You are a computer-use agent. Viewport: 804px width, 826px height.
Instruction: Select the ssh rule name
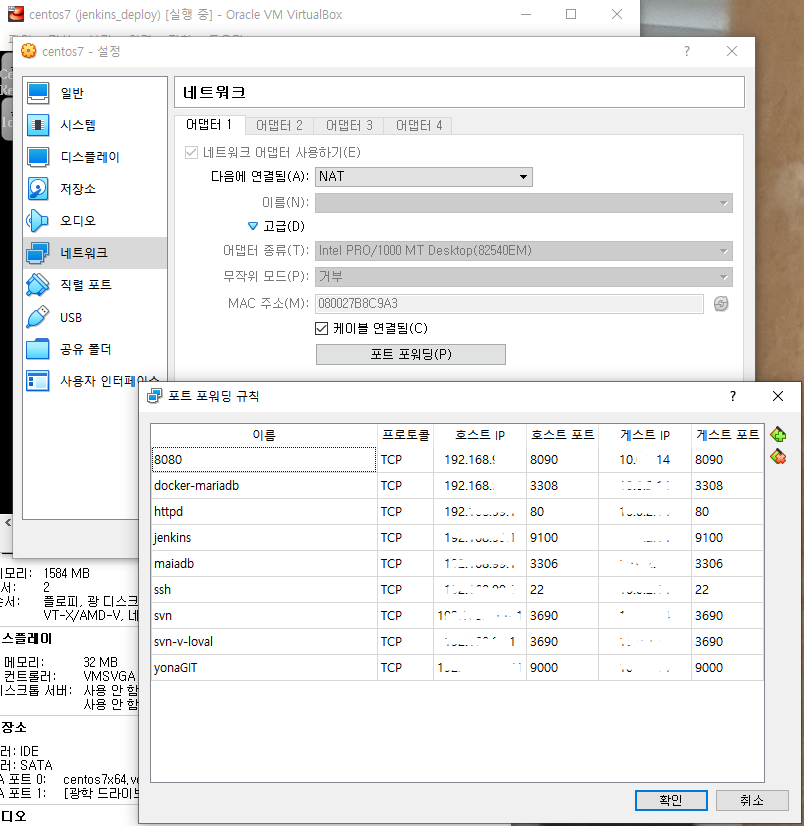(264, 589)
